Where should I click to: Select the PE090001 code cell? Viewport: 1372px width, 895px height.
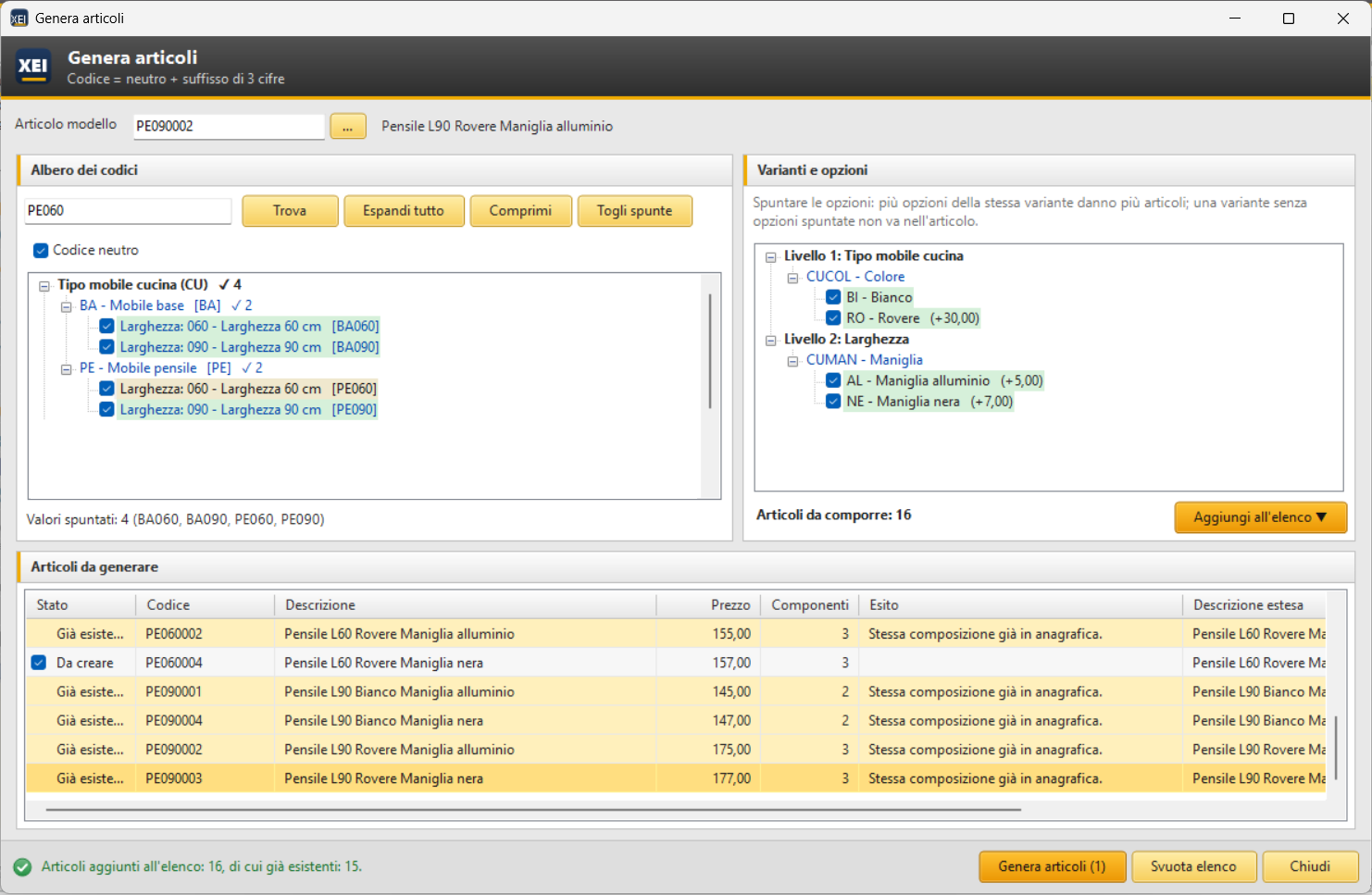coord(206,692)
